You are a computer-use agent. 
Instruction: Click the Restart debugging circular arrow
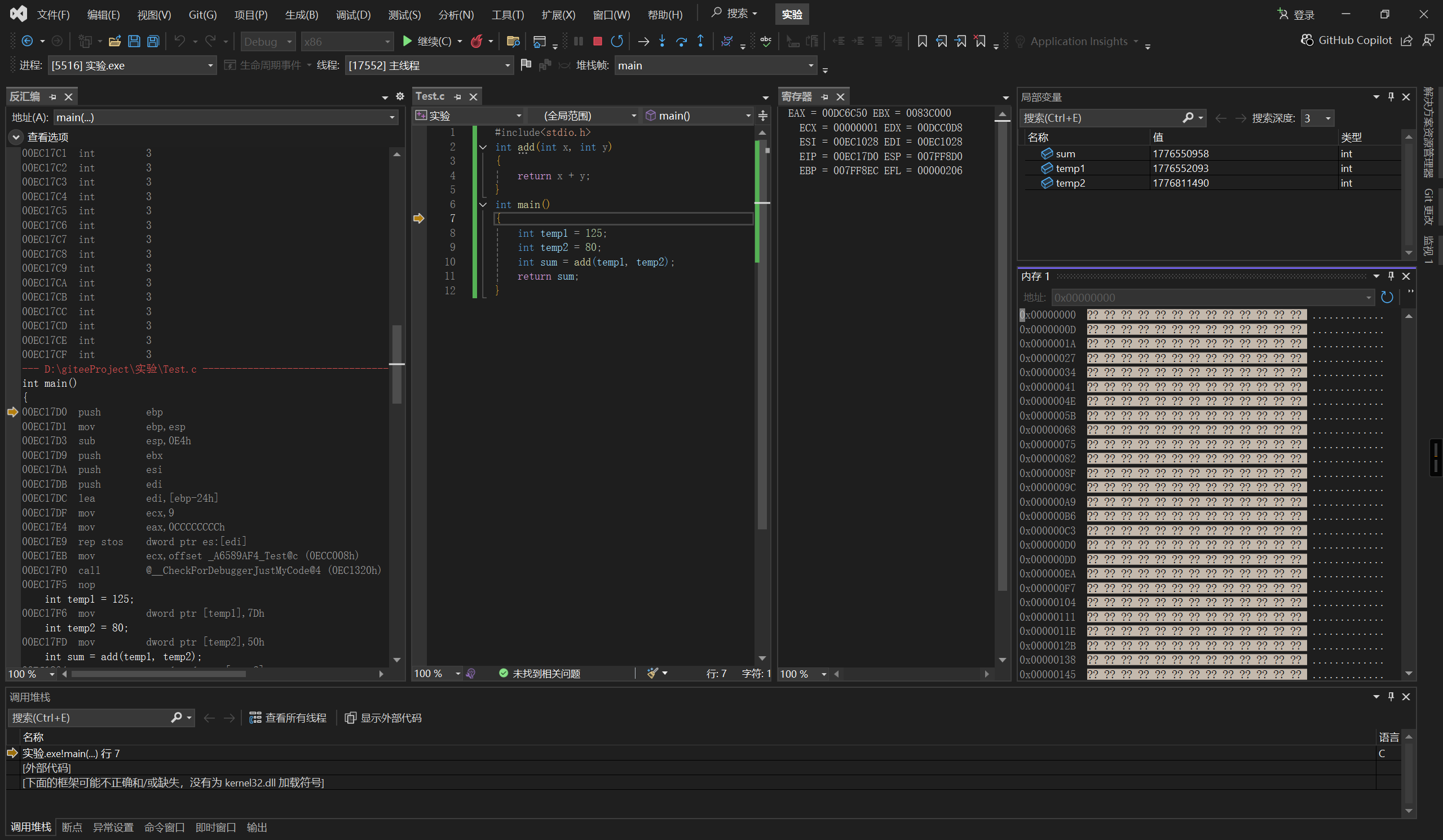(617, 41)
